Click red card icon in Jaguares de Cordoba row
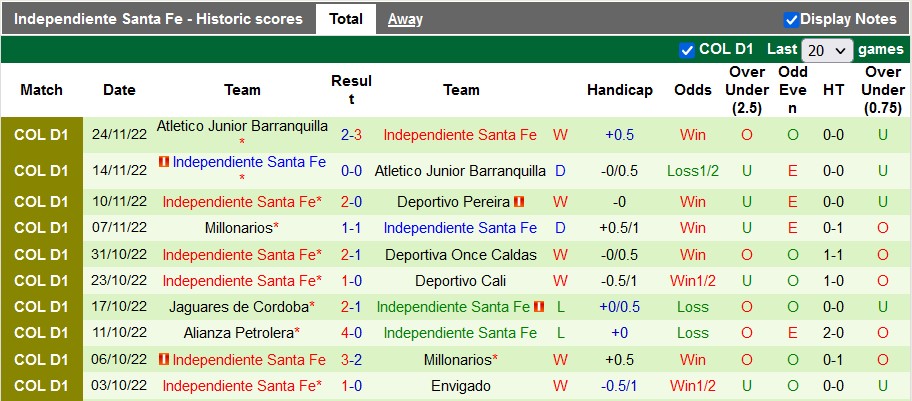Viewport: 912px width, 401px height. click(x=539, y=307)
